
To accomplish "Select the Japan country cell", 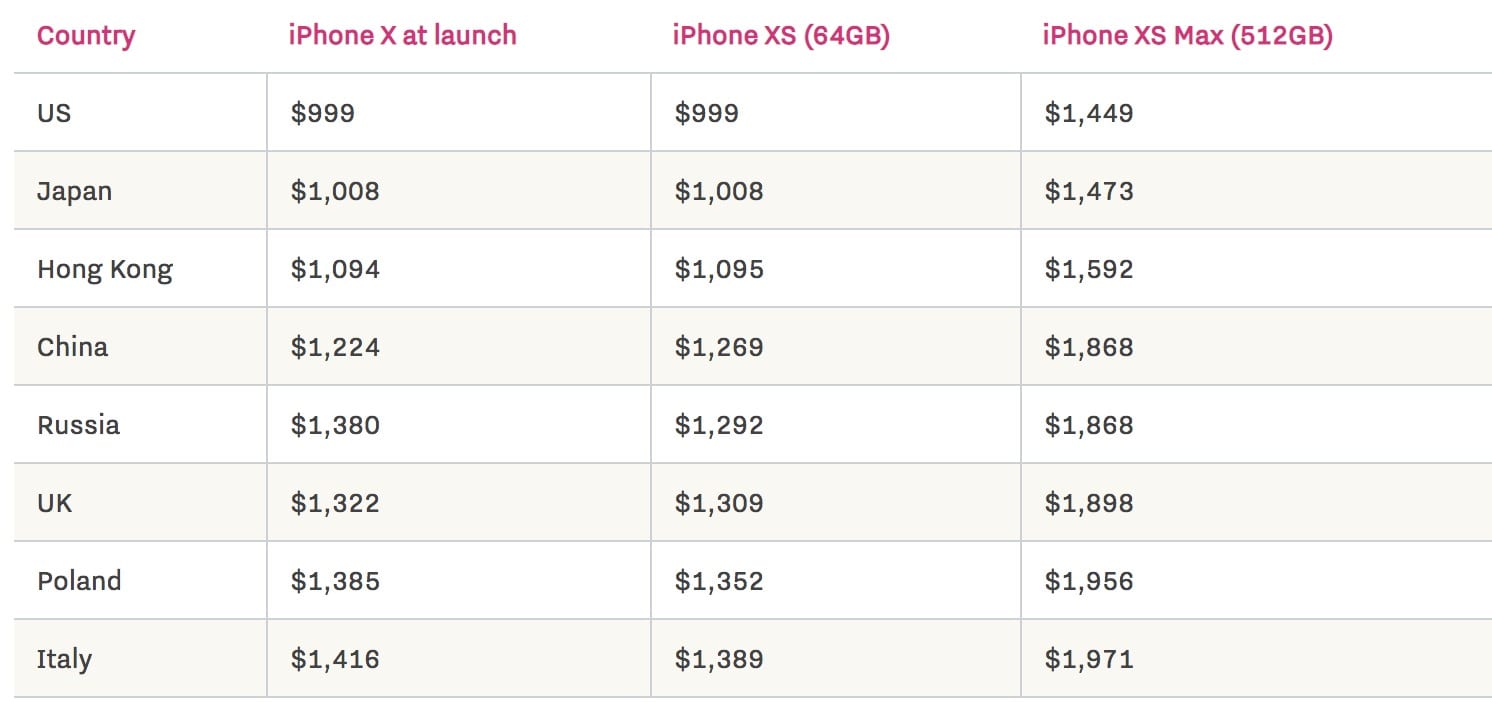I will [74, 191].
